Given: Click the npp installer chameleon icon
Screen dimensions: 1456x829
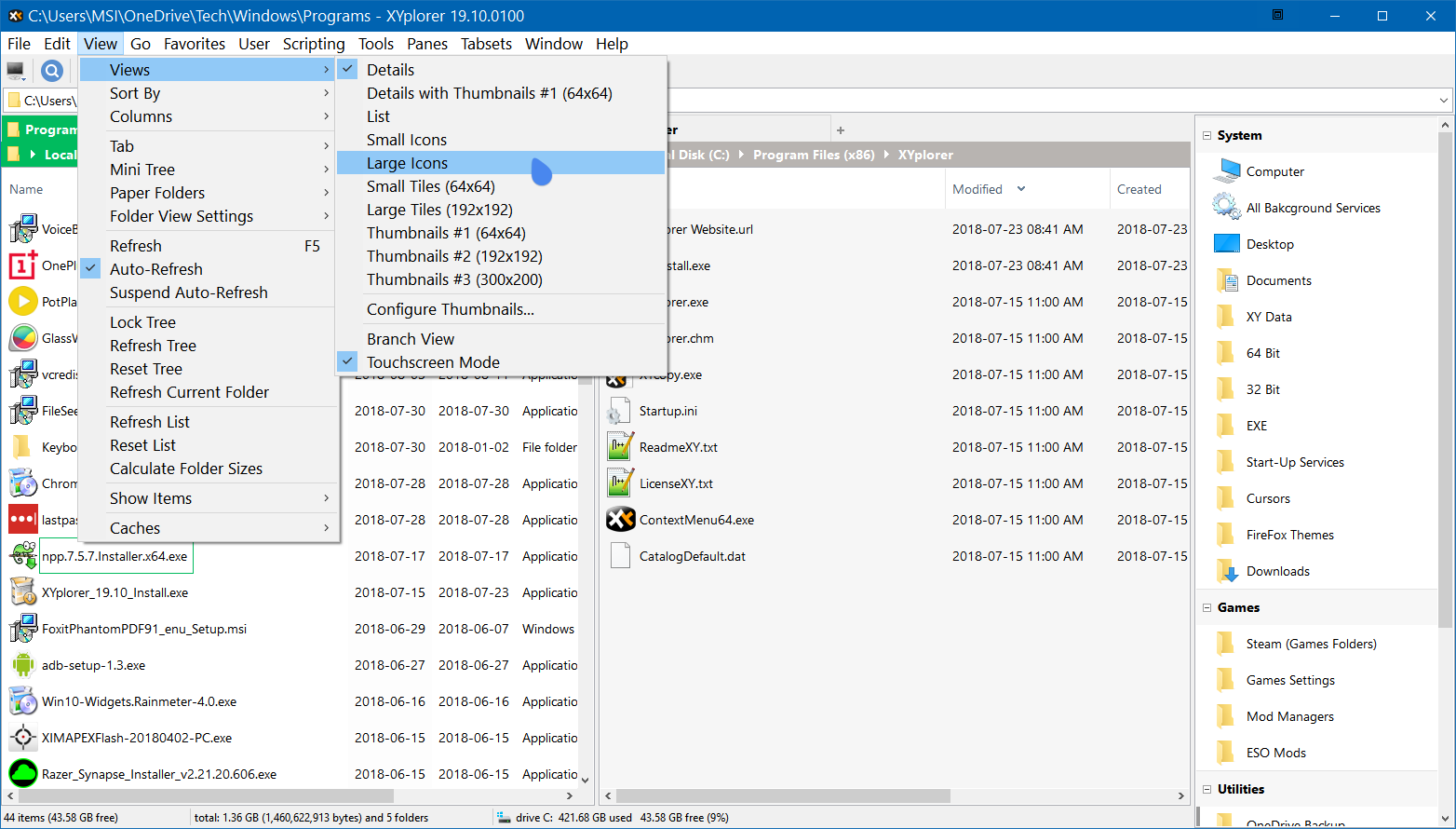Looking at the screenshot, I should coord(23,556).
